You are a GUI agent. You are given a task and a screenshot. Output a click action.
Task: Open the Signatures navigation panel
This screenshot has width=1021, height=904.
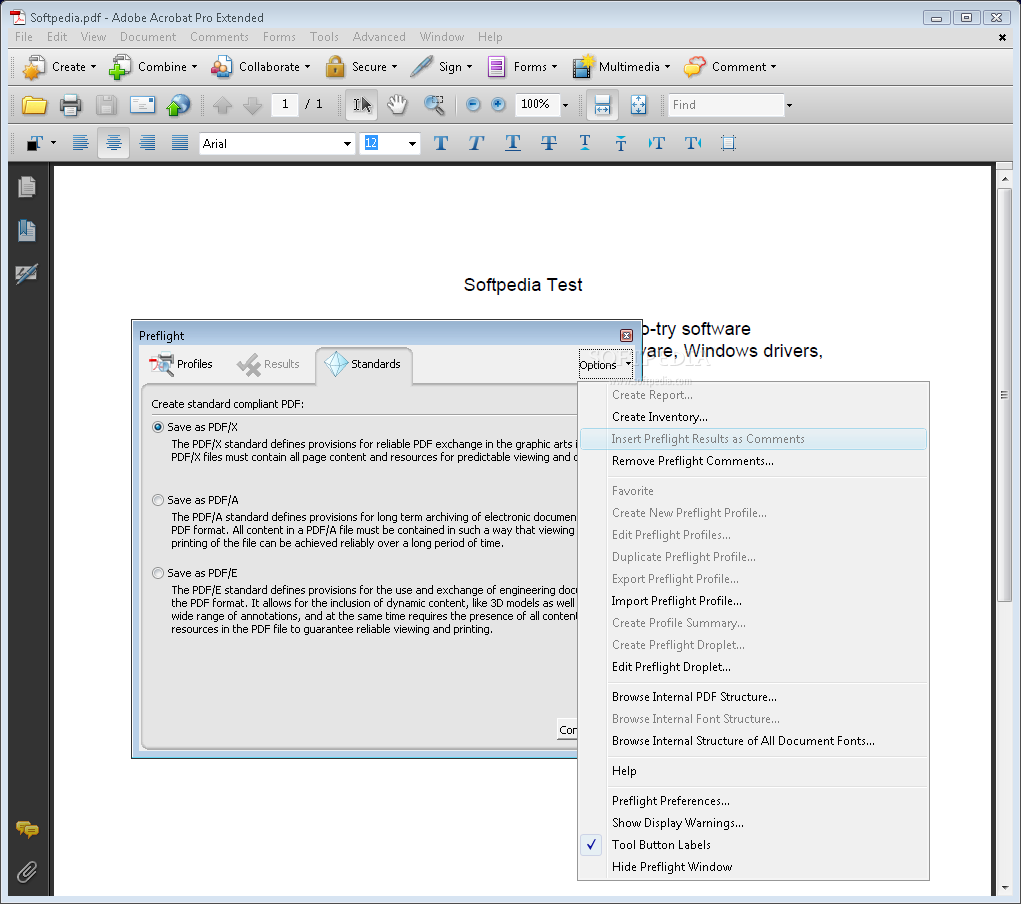(27, 274)
